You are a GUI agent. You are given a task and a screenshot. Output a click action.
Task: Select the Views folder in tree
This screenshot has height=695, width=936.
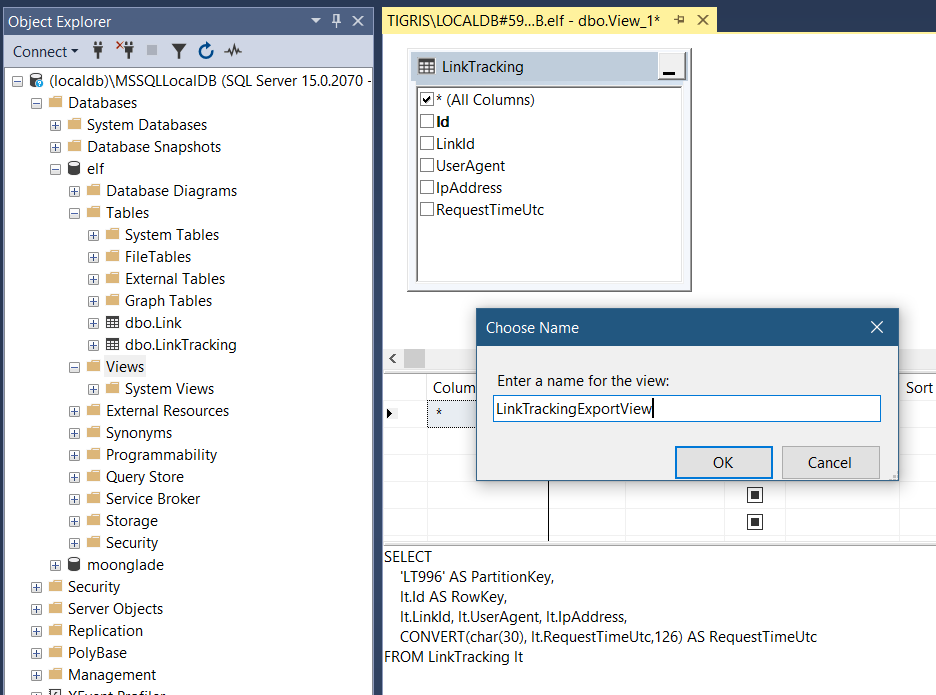click(125, 366)
